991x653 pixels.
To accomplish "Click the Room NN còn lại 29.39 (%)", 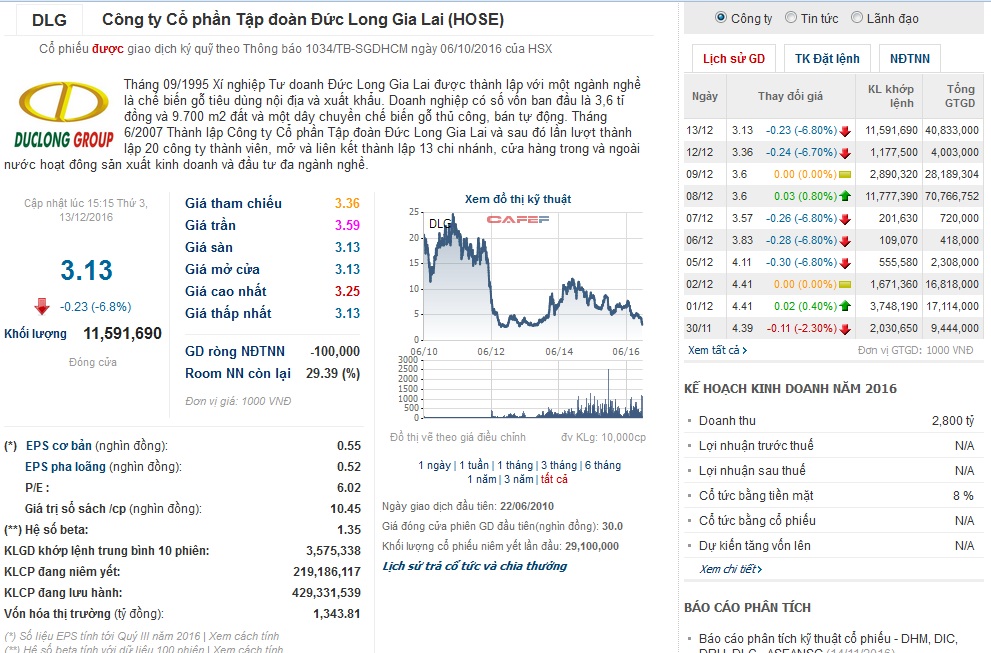I will point(333,374).
